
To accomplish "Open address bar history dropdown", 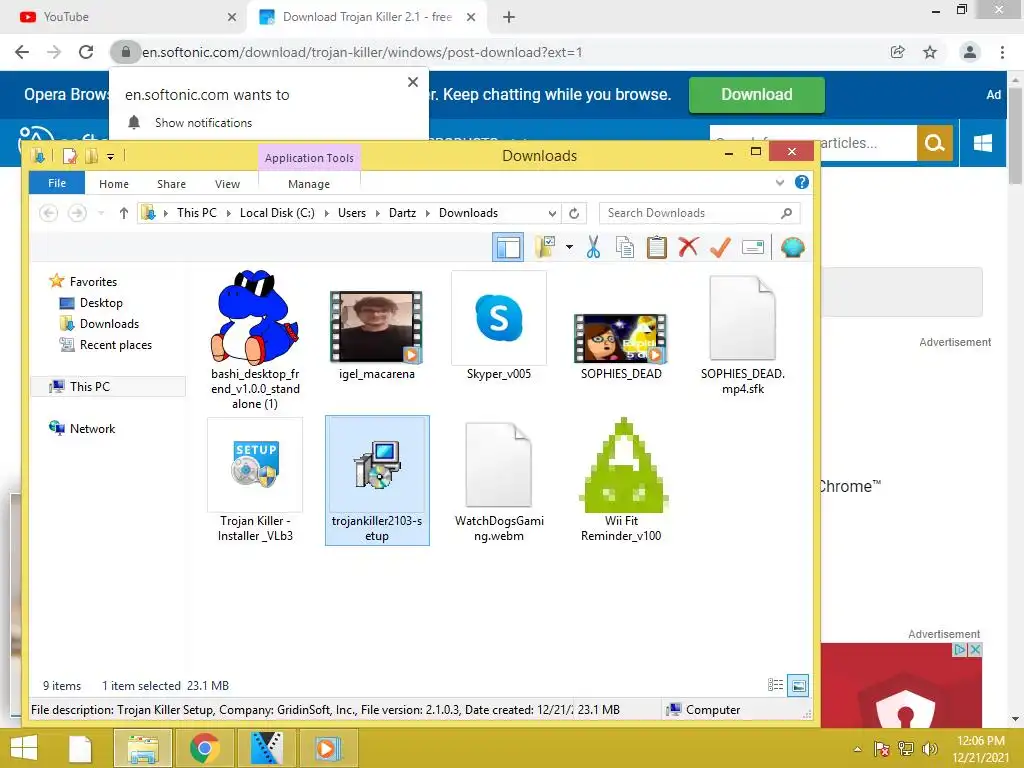I will pyautogui.click(x=552, y=214).
